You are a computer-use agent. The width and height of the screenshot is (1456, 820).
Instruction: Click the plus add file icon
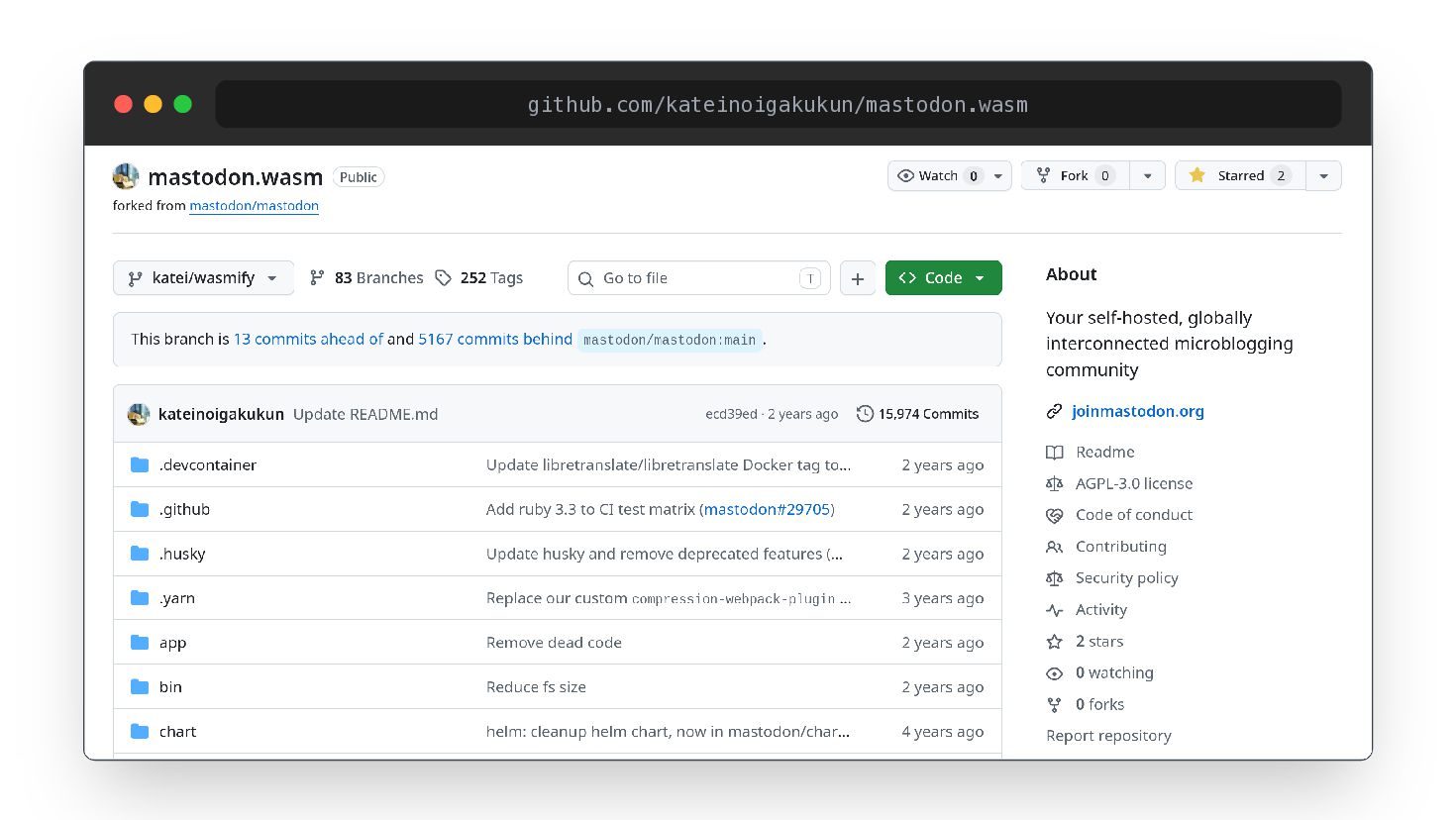pos(858,278)
